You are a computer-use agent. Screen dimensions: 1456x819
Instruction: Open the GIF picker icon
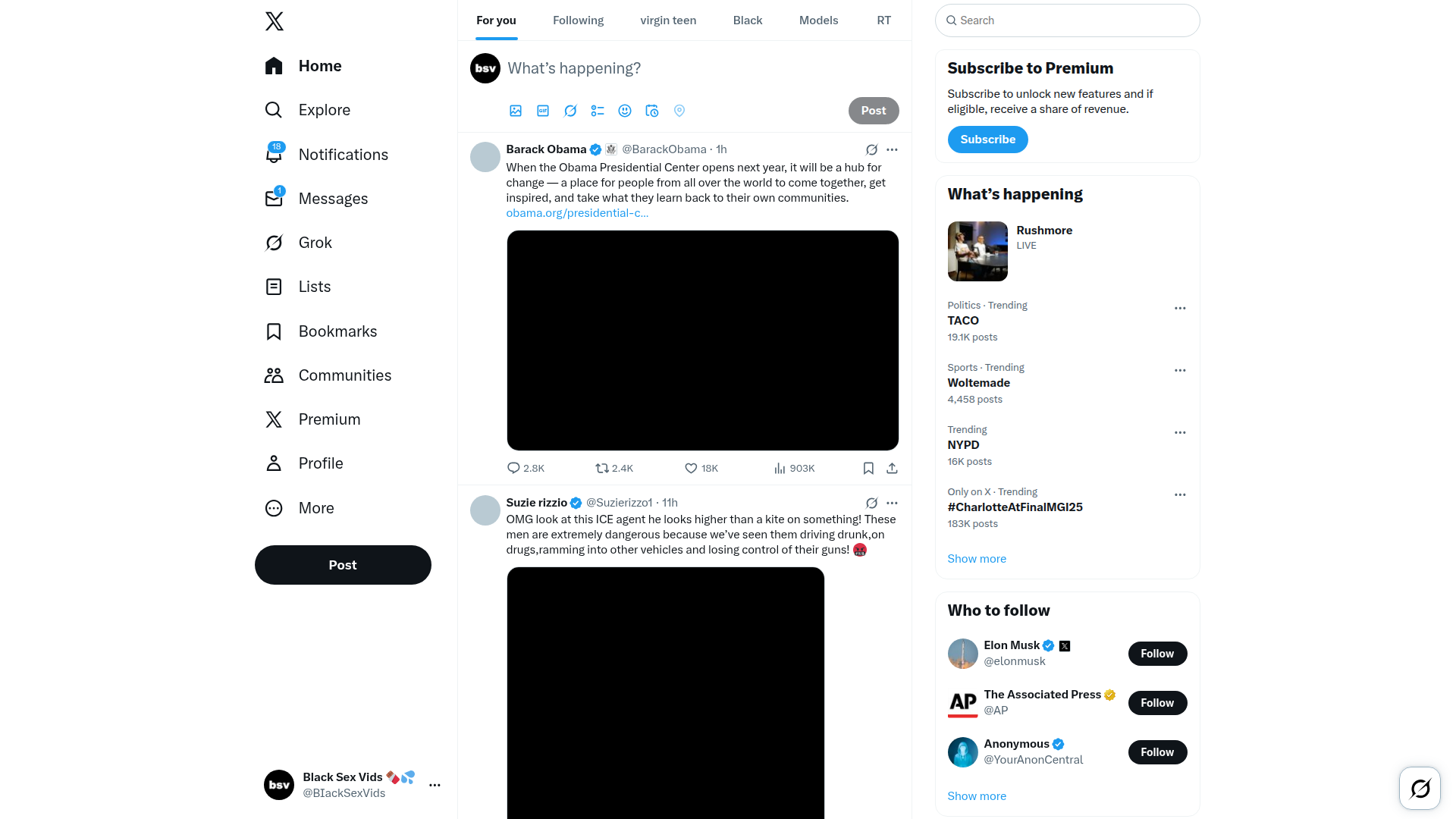click(x=543, y=111)
